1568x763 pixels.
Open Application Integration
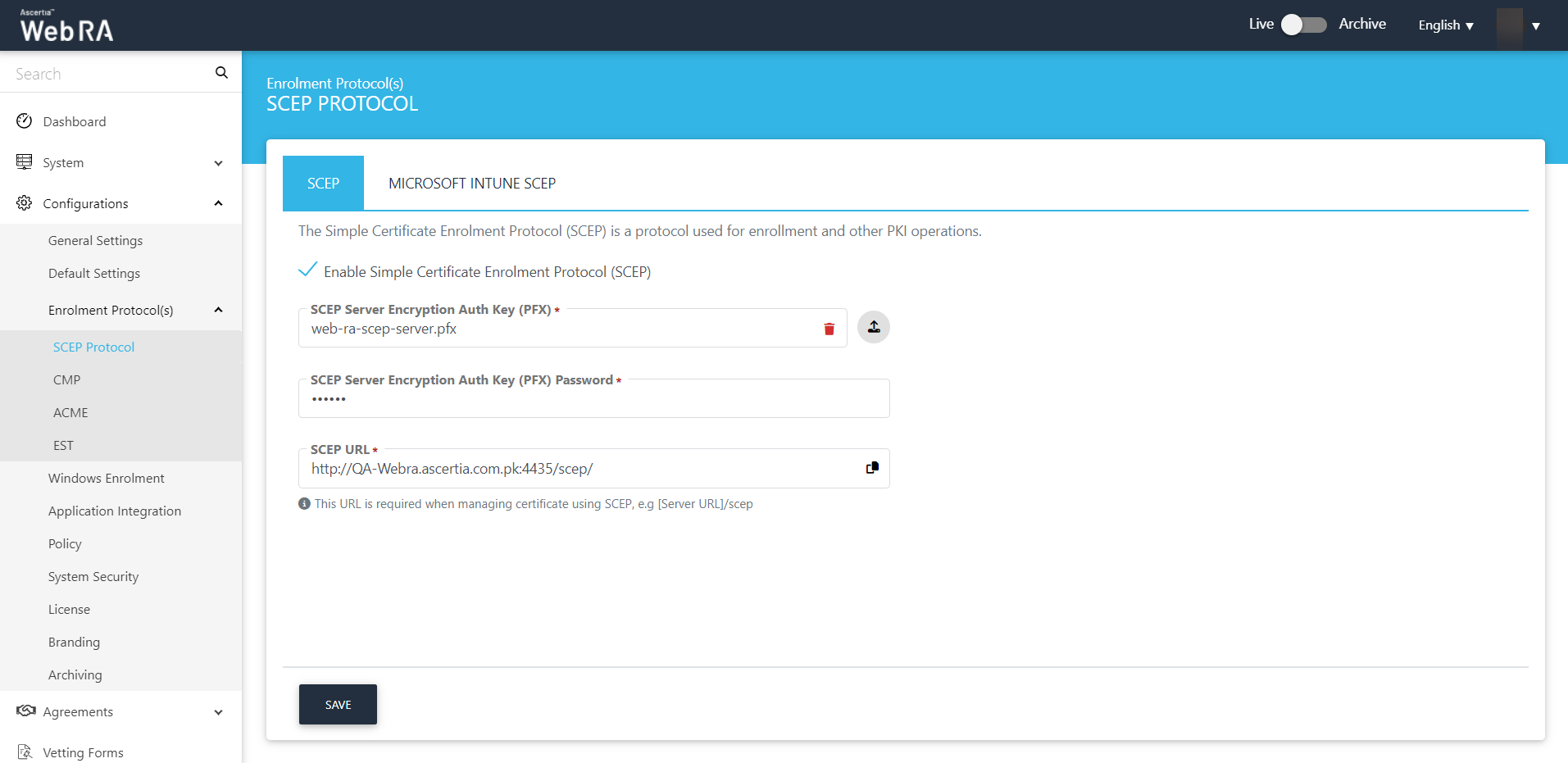115,511
